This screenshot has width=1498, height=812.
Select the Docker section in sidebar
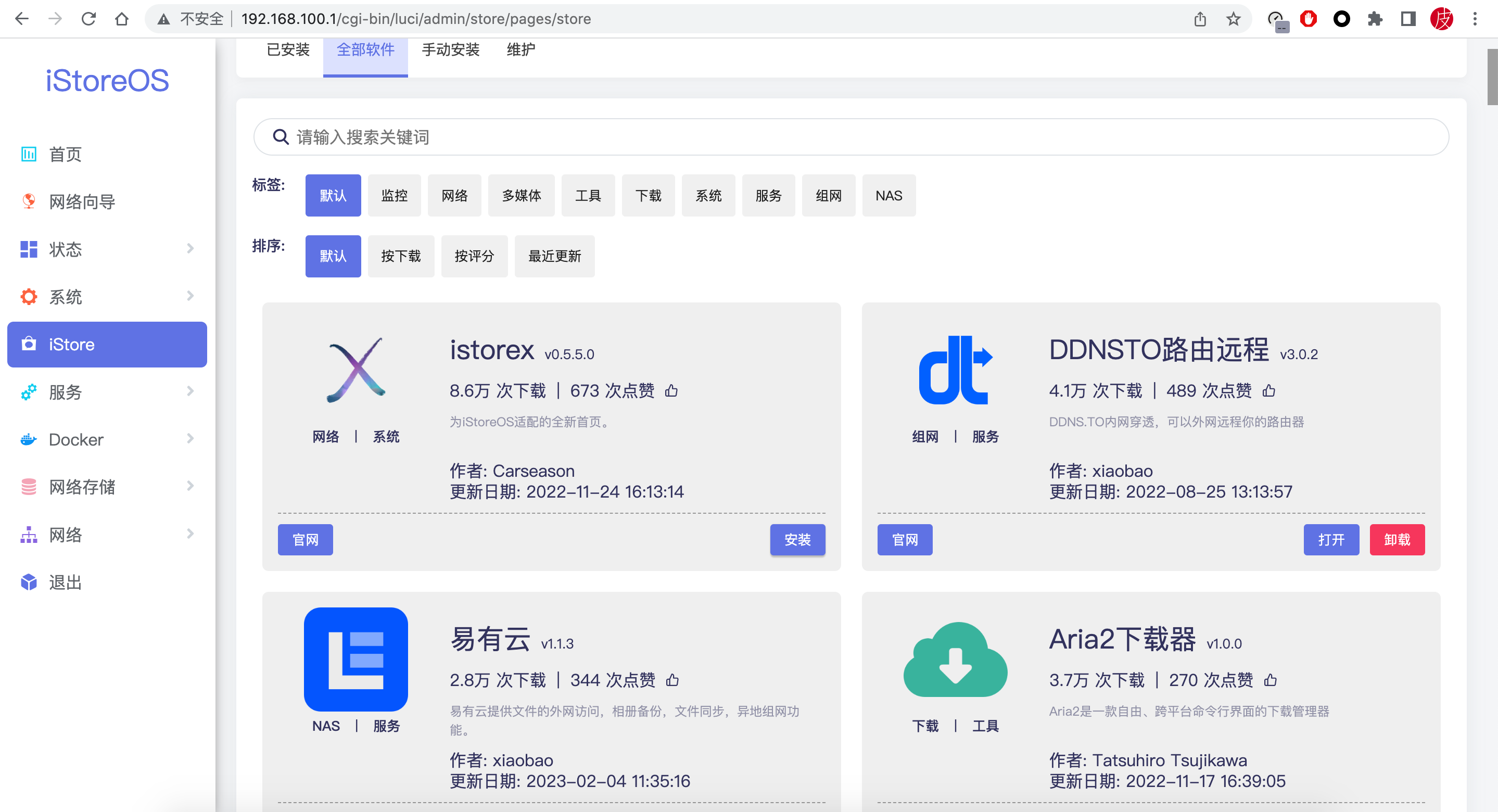tap(75, 440)
